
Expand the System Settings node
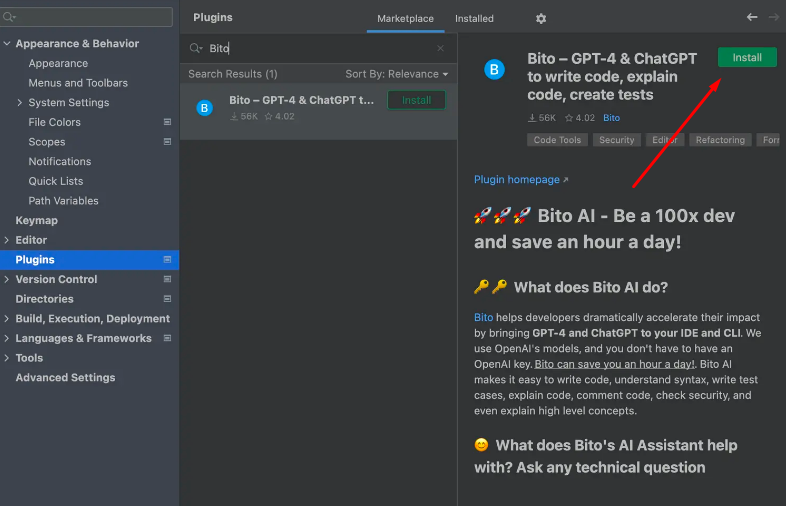point(20,102)
